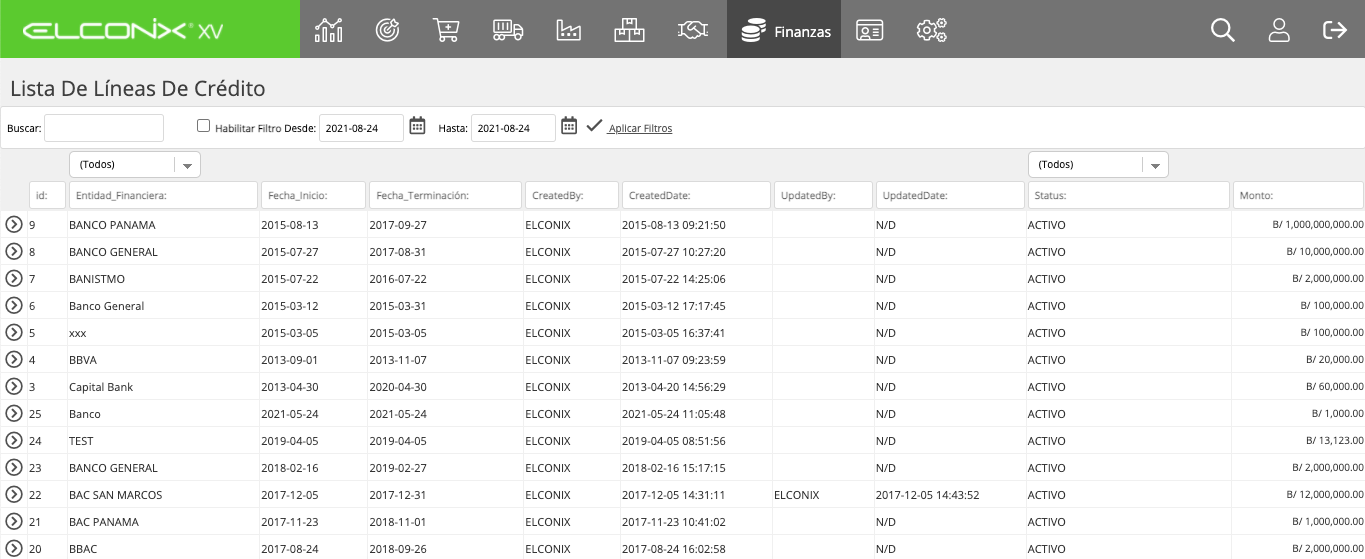1365x559 pixels.
Task: Click the Lista De Líneas De Crédito heading
Action: click(x=138, y=88)
